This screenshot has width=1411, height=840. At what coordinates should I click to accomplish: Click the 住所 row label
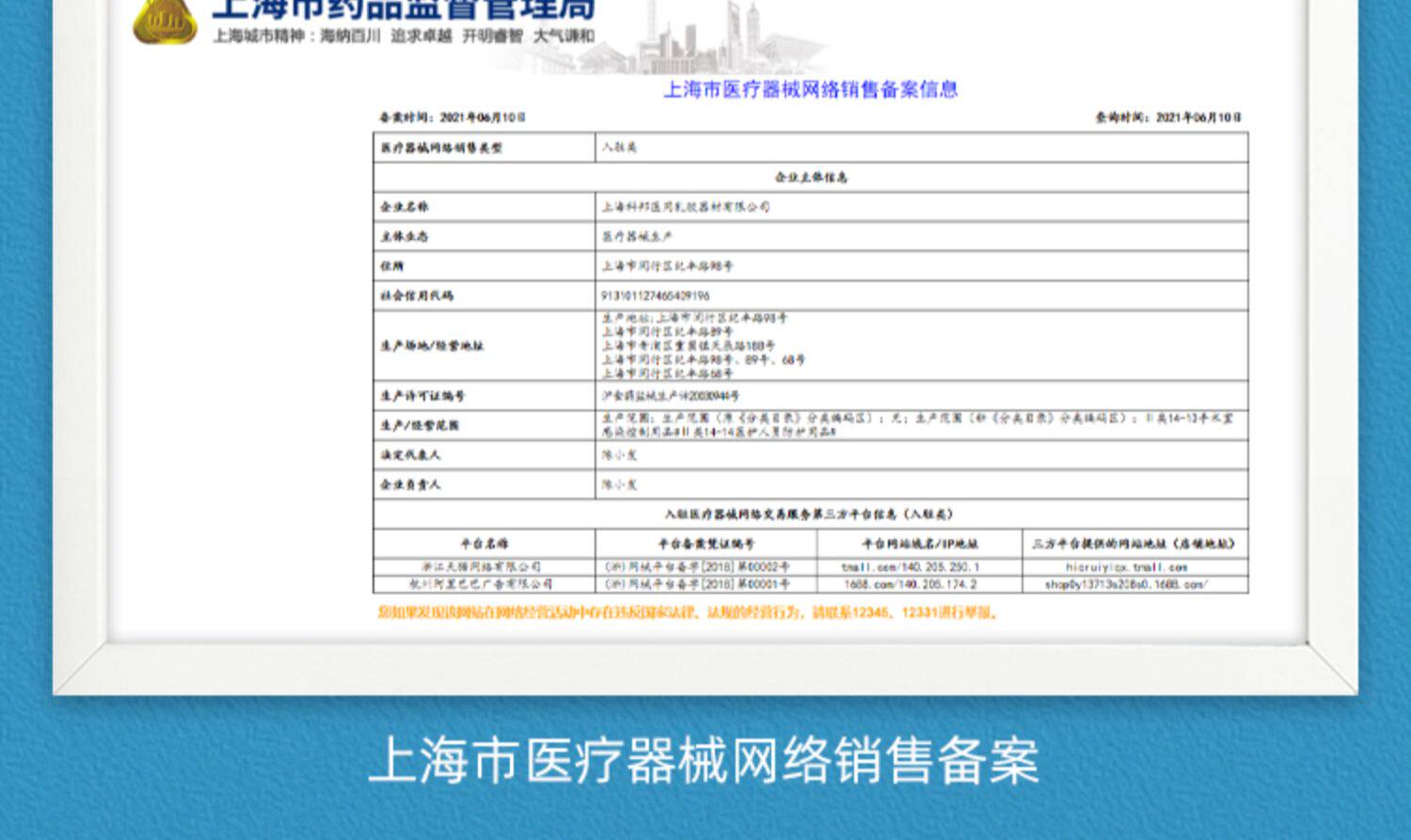[x=392, y=266]
